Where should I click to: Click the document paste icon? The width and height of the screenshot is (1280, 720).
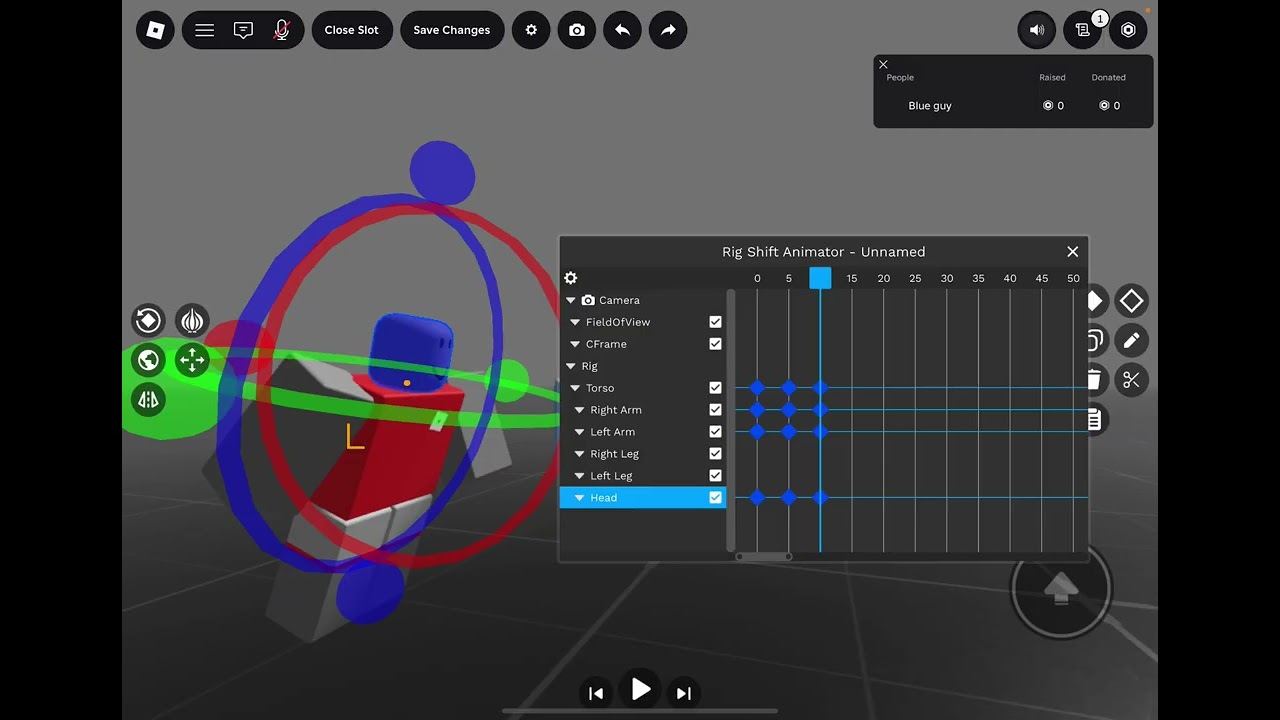1095,420
